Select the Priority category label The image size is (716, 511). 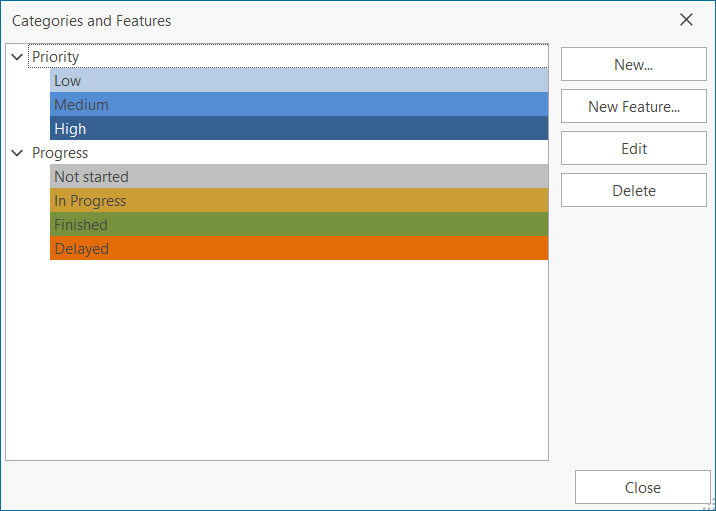55,57
